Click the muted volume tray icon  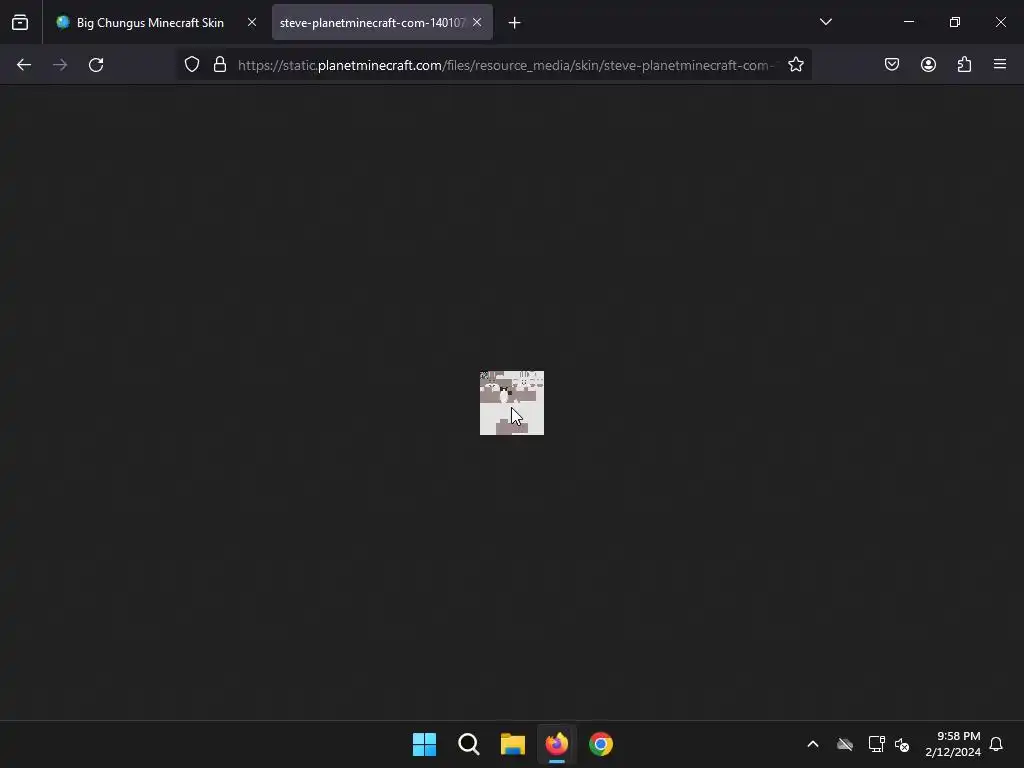point(903,744)
